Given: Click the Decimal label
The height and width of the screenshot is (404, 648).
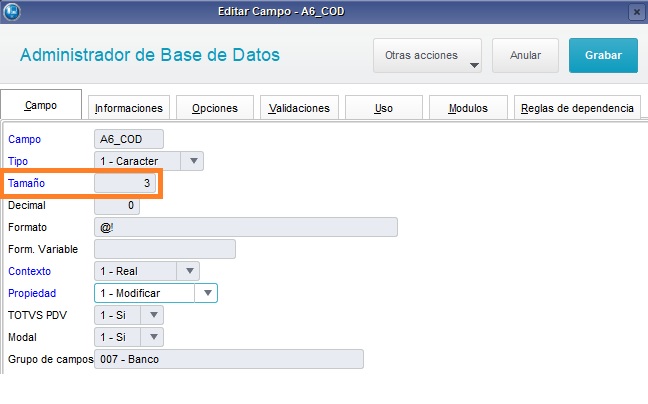Looking at the screenshot, I should pos(27,205).
